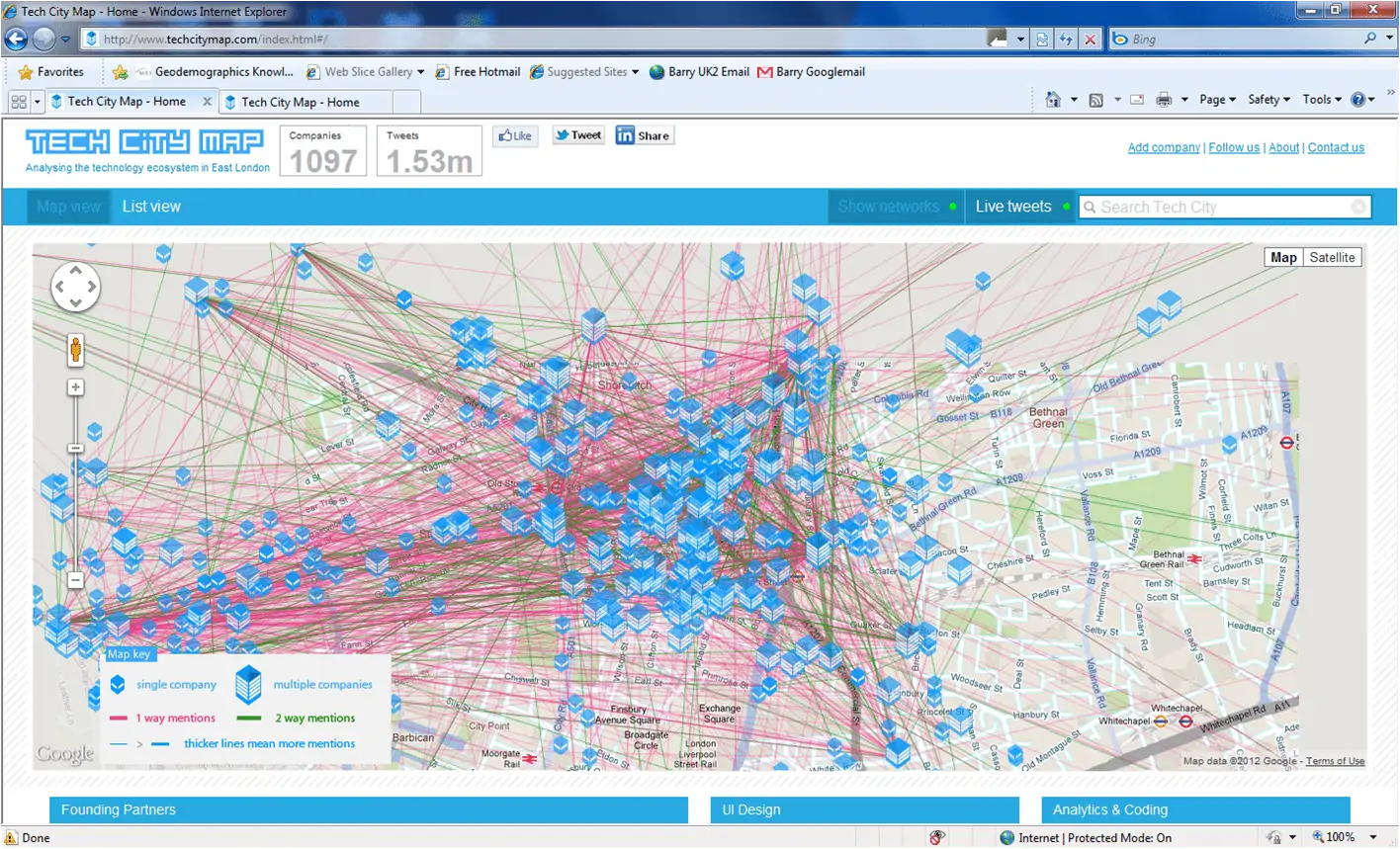Viewport: 1400px width, 849px height.
Task: Follow the Follow us link
Action: (x=1234, y=147)
